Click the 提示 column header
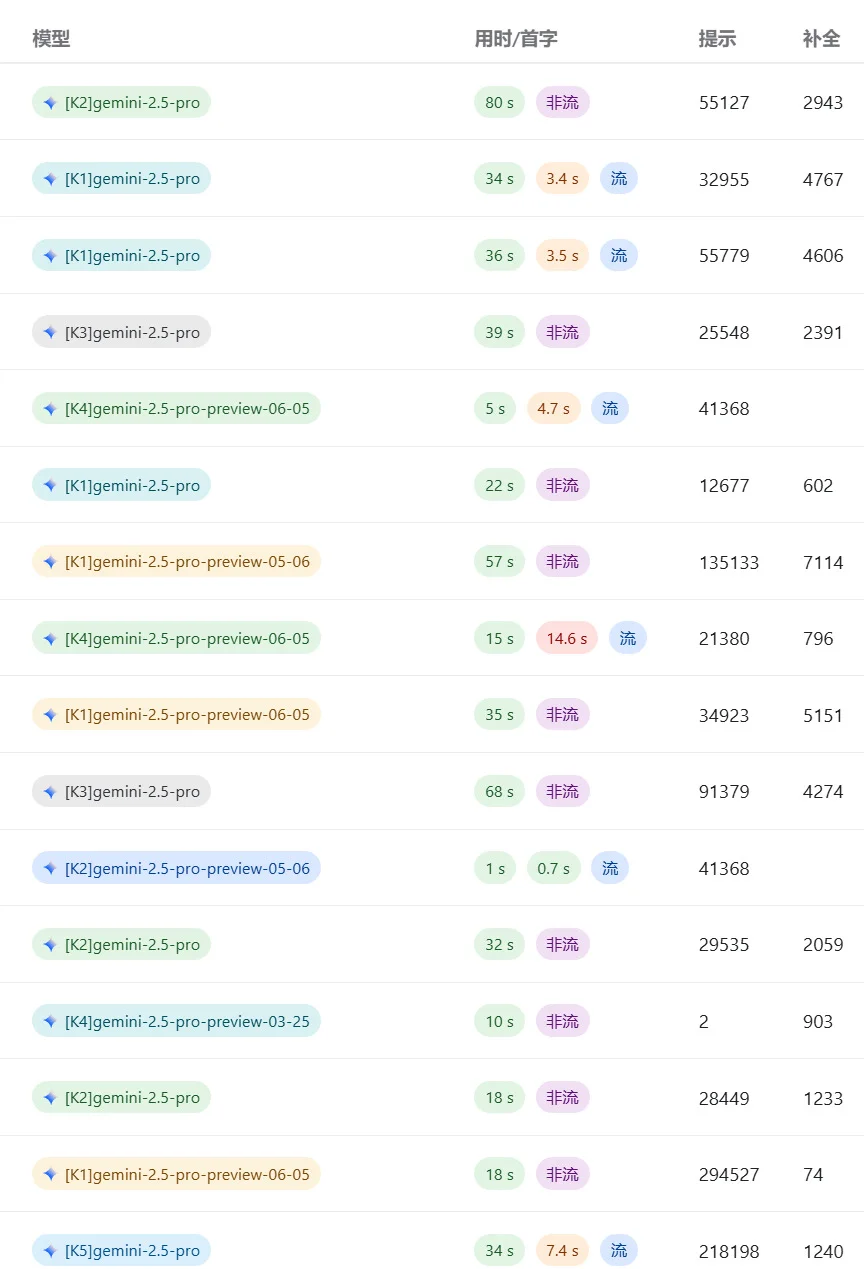This screenshot has width=864, height=1269. click(717, 39)
